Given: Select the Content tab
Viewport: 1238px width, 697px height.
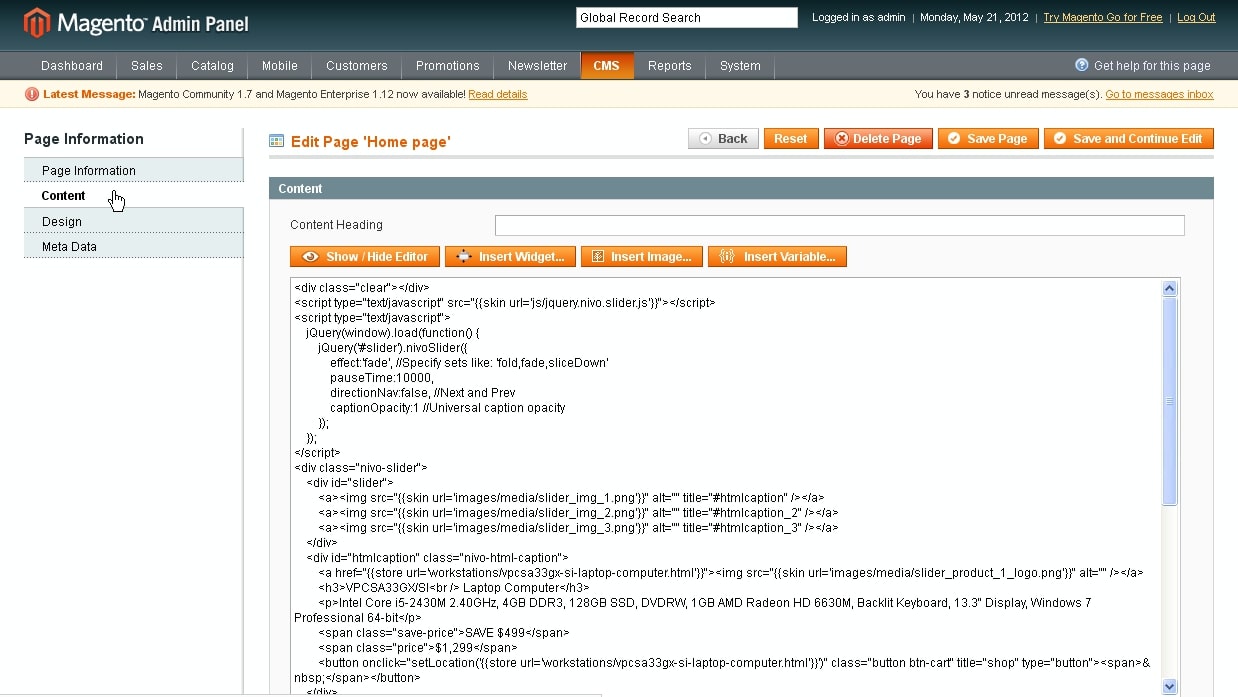Looking at the screenshot, I should [x=134, y=195].
